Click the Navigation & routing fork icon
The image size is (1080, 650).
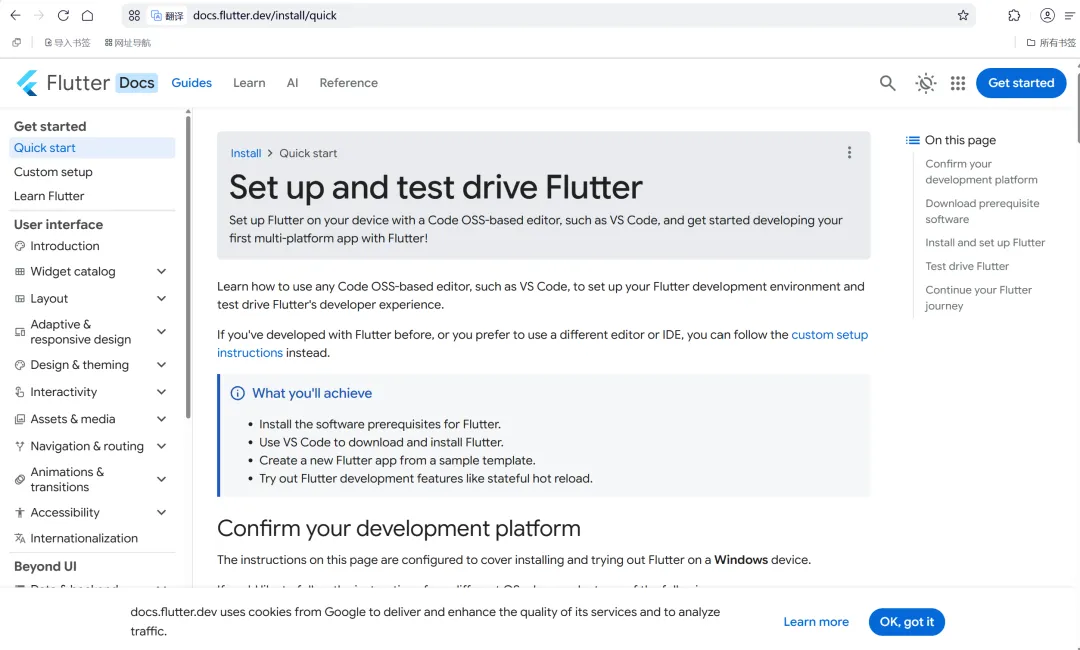[20, 445]
